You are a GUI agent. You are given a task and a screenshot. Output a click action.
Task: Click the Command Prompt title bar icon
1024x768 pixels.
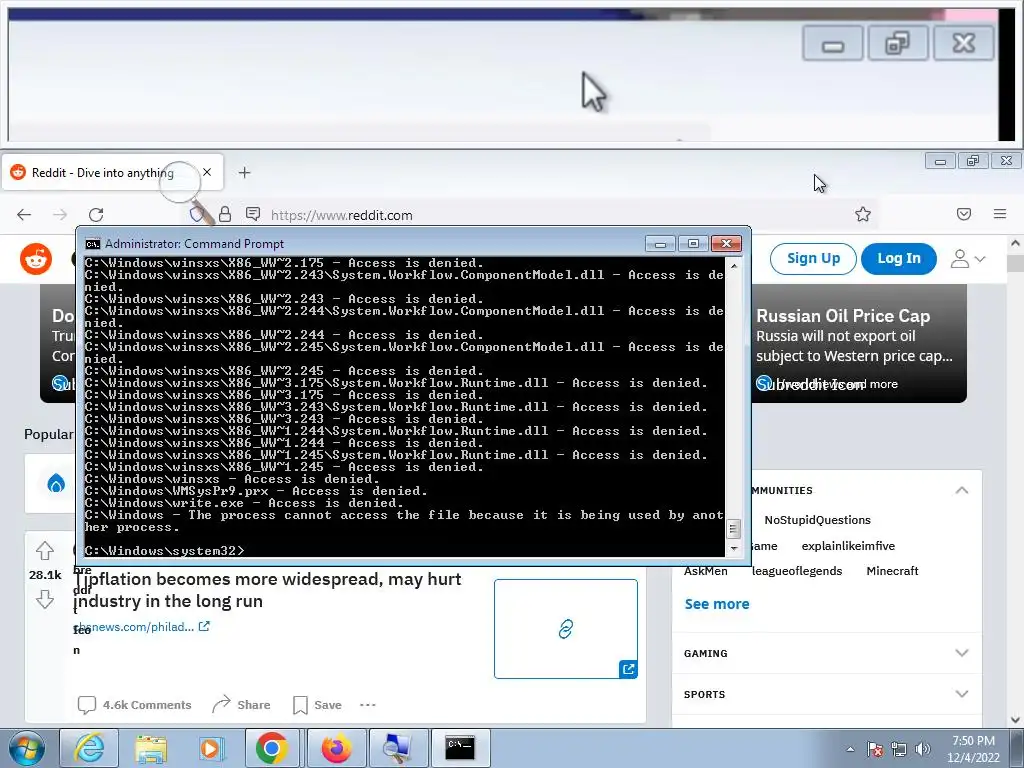(93, 244)
